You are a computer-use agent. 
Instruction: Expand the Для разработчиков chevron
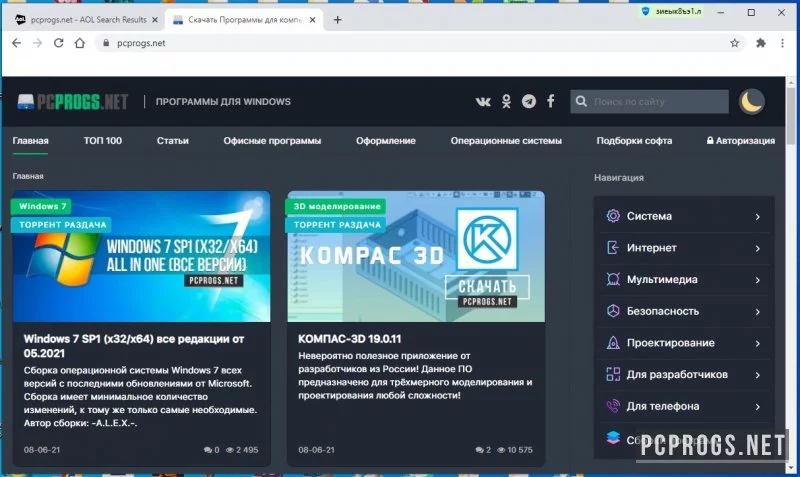[x=758, y=375]
